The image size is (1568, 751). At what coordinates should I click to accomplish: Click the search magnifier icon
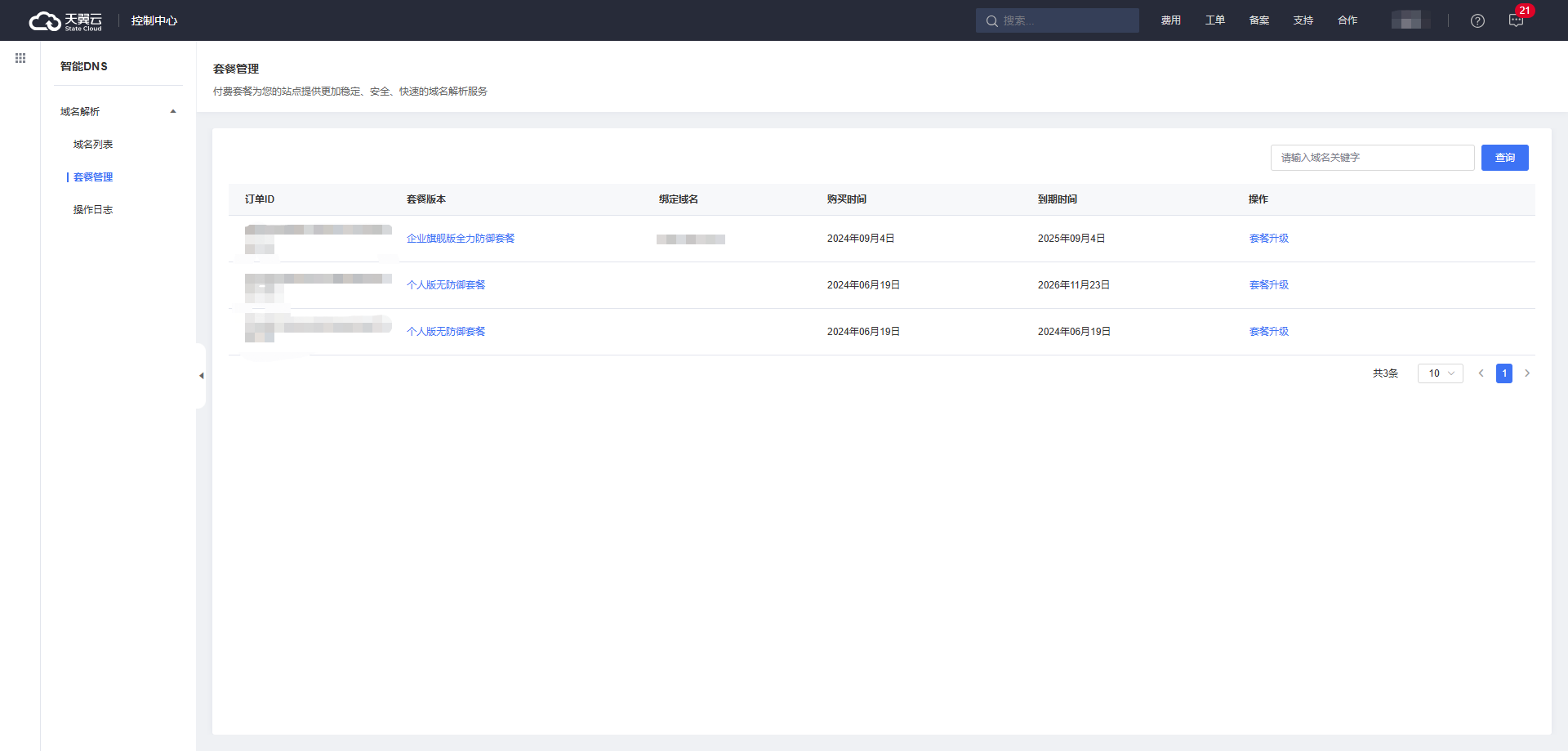[991, 21]
